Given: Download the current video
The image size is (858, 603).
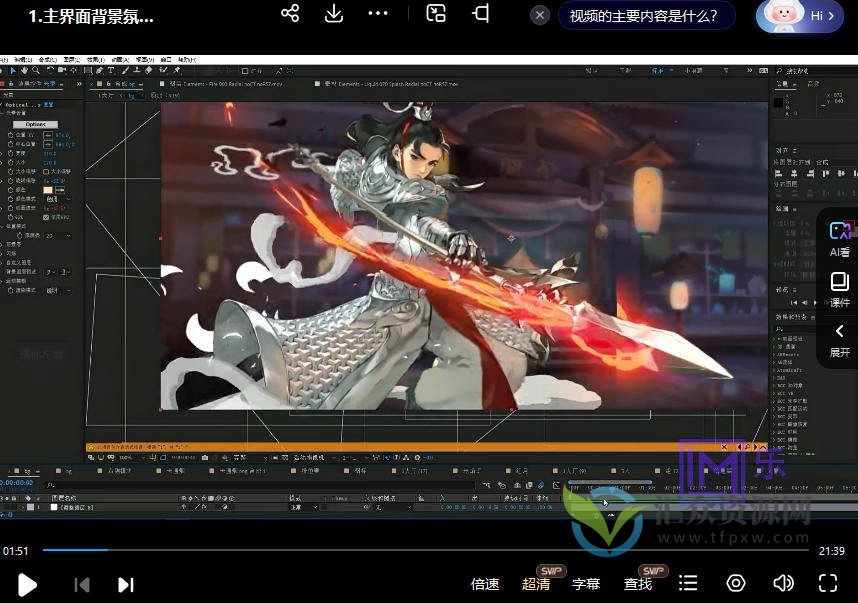Looking at the screenshot, I should (x=333, y=15).
